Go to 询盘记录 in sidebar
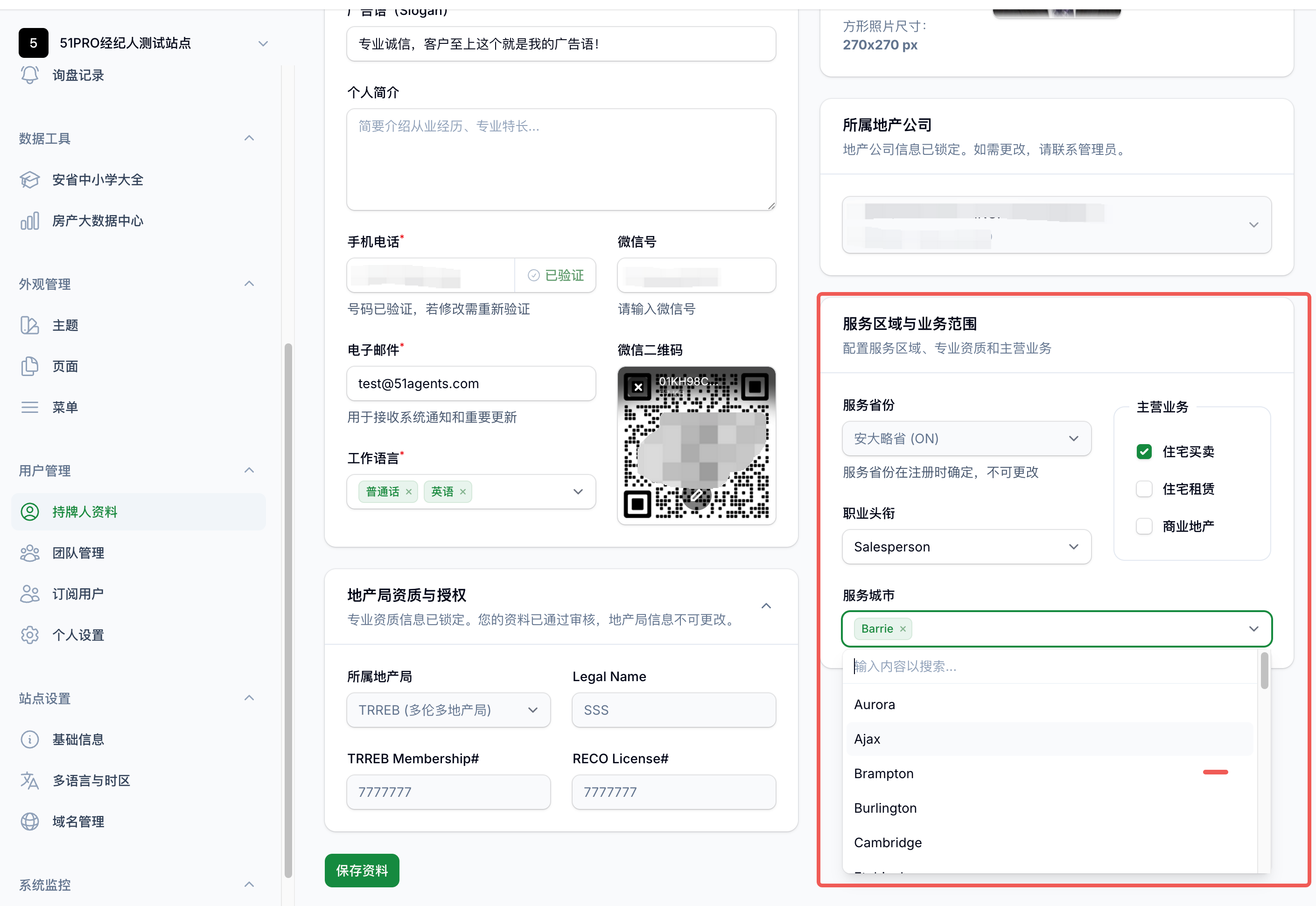Image resolution: width=1316 pixels, height=906 pixels. tap(78, 75)
